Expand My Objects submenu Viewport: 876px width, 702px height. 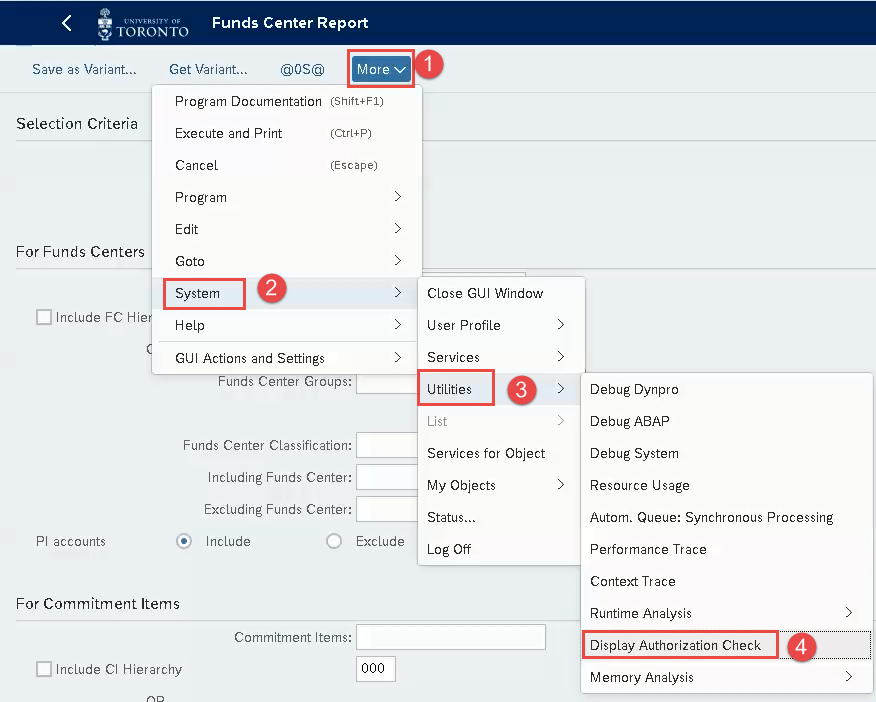click(x=501, y=485)
